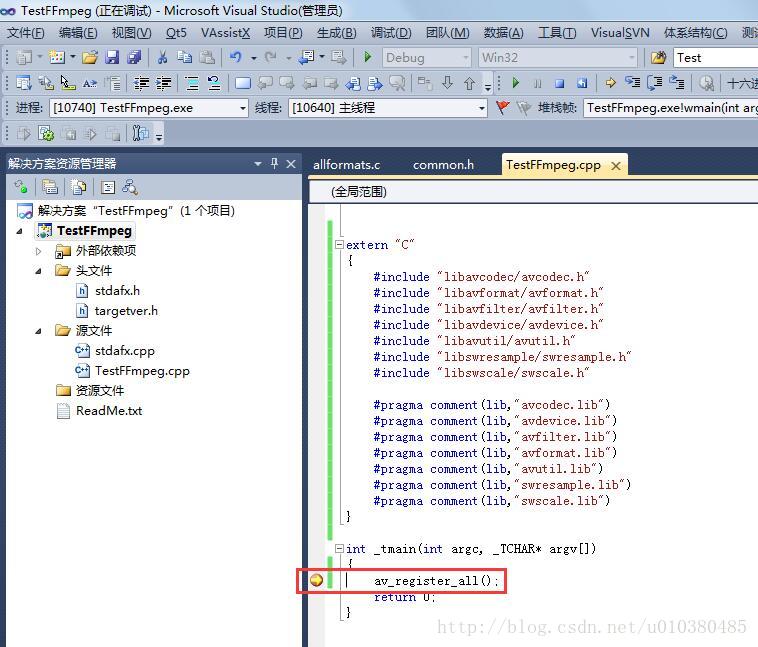Click the Comment Selection icon
Image resolution: width=758 pixels, height=647 pixels.
[192, 83]
